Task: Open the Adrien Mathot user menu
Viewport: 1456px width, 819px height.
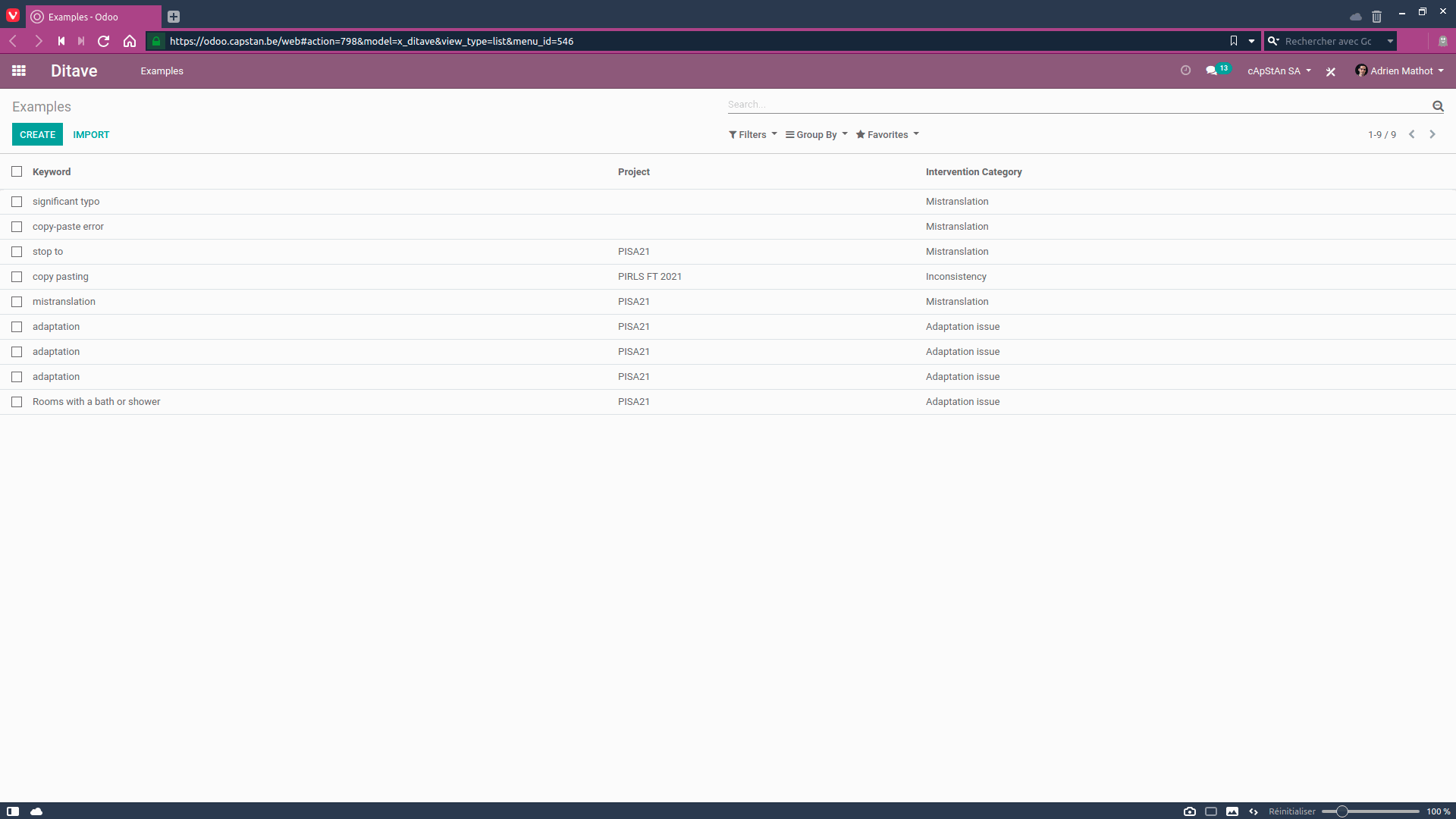Action: coord(1399,71)
